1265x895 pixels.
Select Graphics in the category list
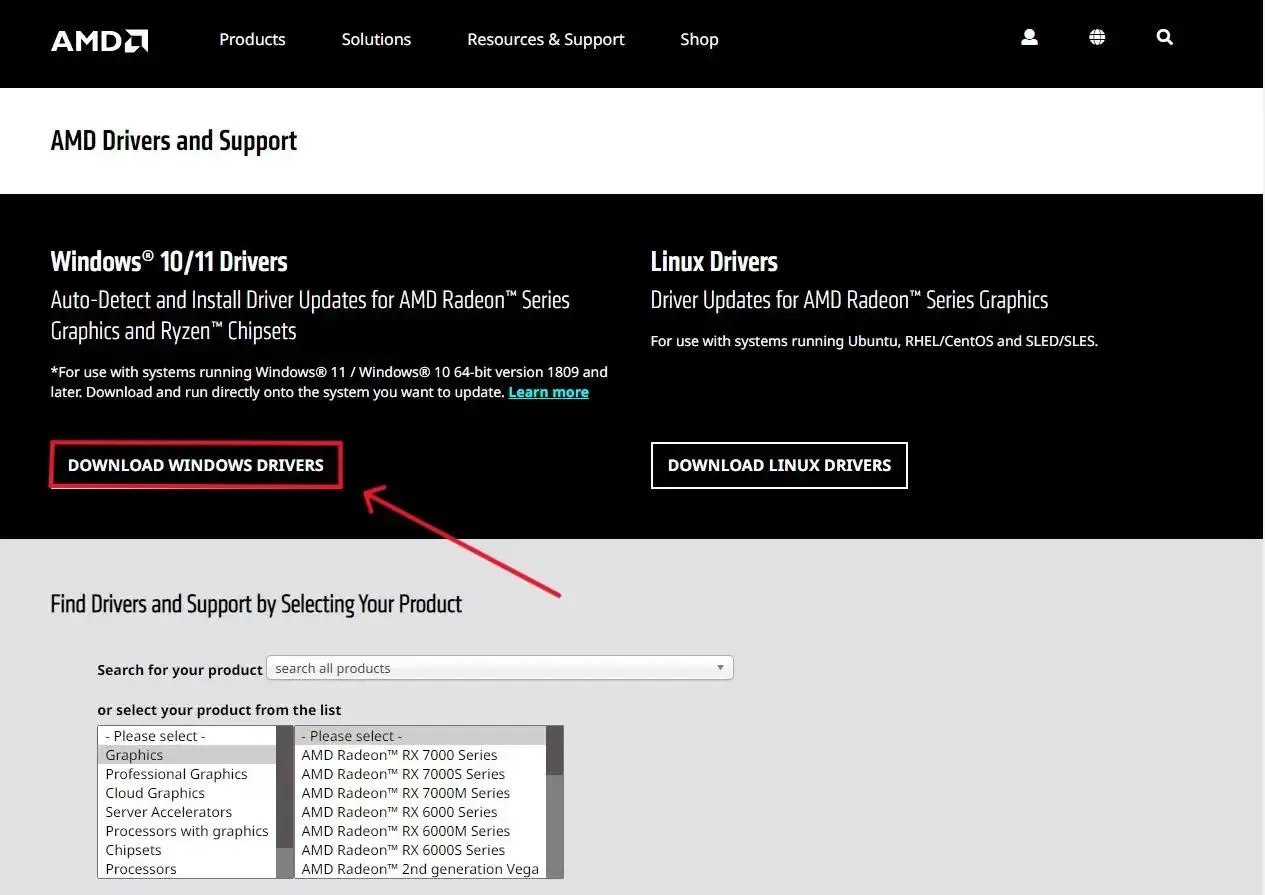point(134,755)
